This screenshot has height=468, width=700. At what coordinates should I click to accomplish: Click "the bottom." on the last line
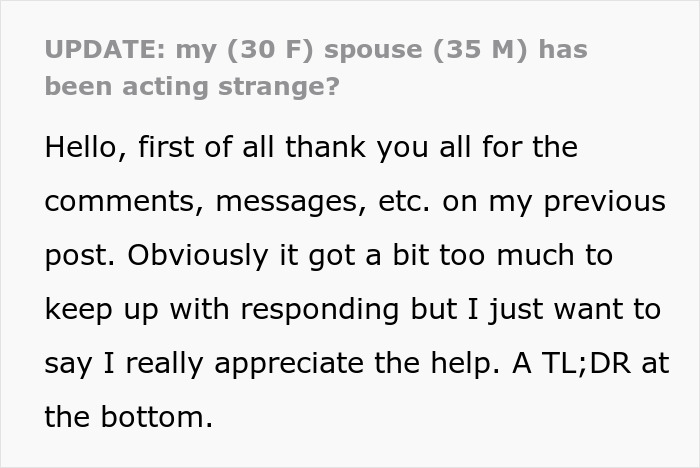[x=129, y=417]
